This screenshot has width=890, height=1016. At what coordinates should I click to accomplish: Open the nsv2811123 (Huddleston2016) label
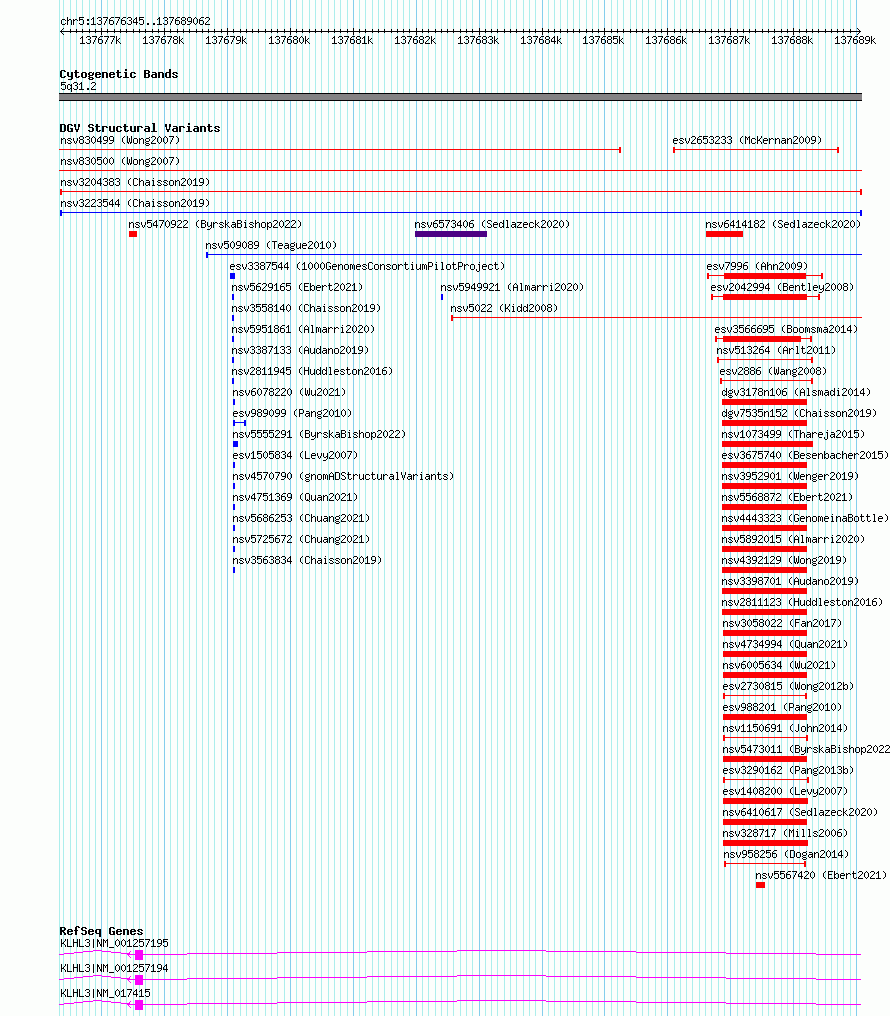coord(802,602)
